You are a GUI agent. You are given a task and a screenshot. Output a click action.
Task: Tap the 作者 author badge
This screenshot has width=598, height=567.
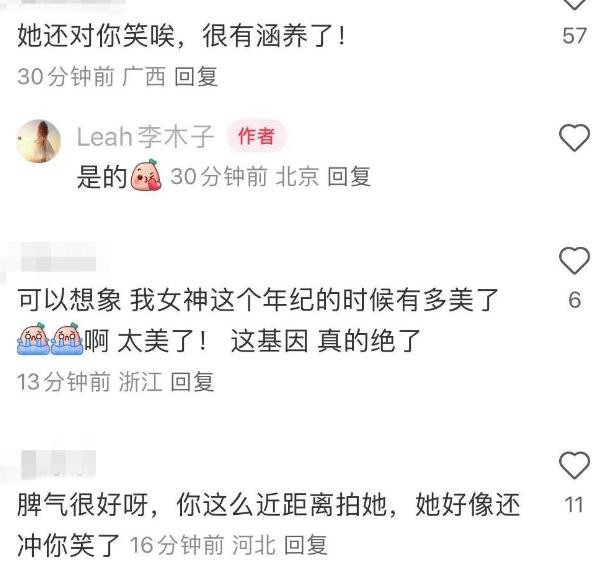pyautogui.click(x=256, y=136)
